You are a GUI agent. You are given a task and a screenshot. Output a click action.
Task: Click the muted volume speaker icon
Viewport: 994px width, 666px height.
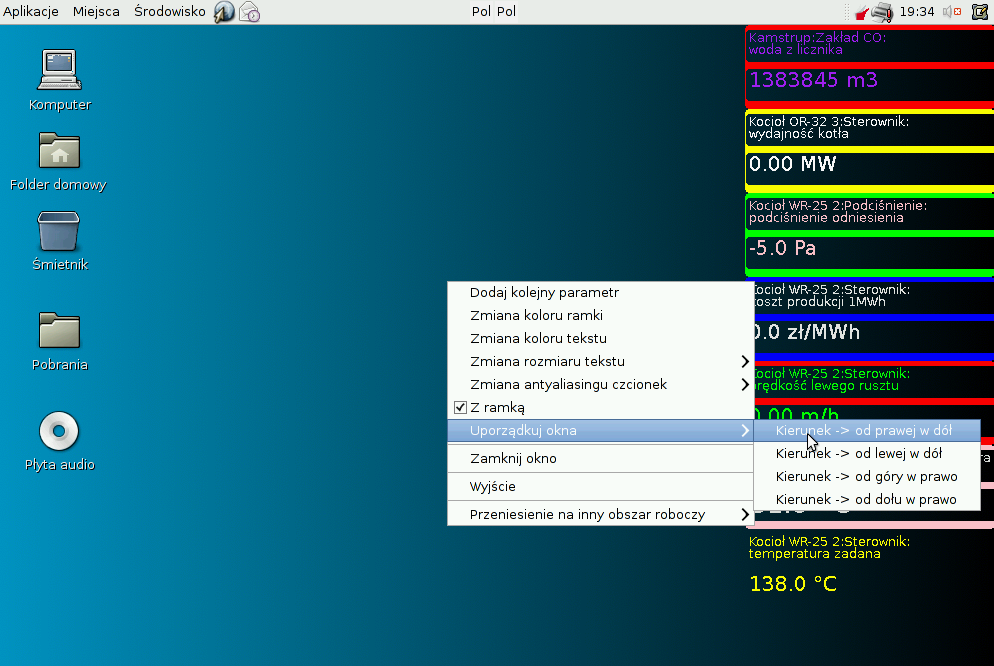coord(952,11)
